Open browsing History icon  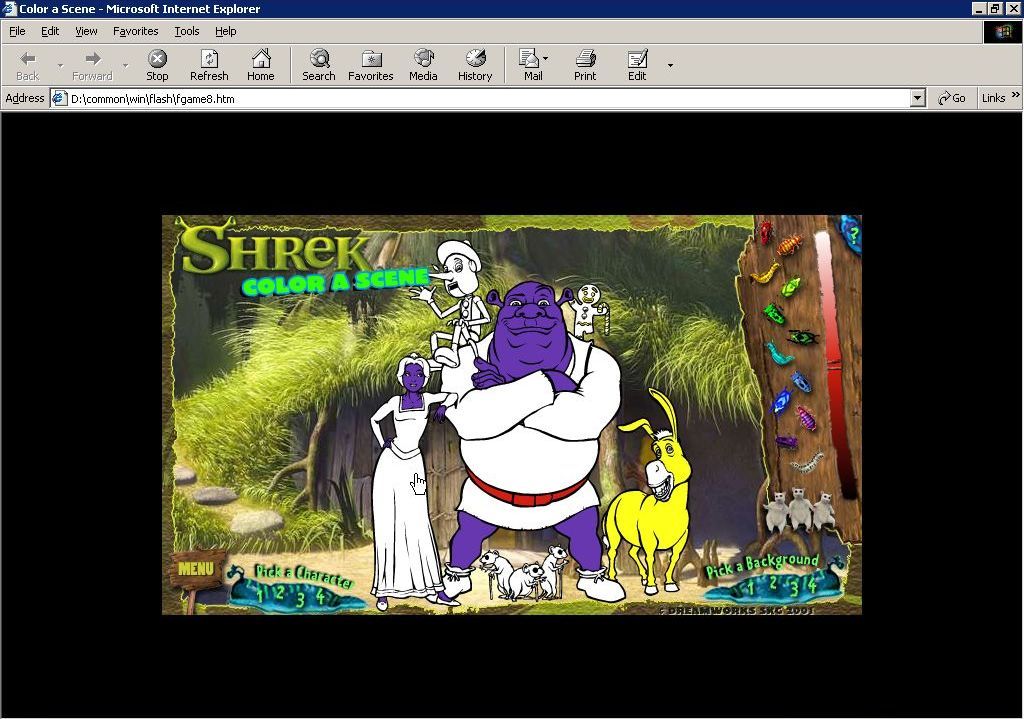pos(474,64)
